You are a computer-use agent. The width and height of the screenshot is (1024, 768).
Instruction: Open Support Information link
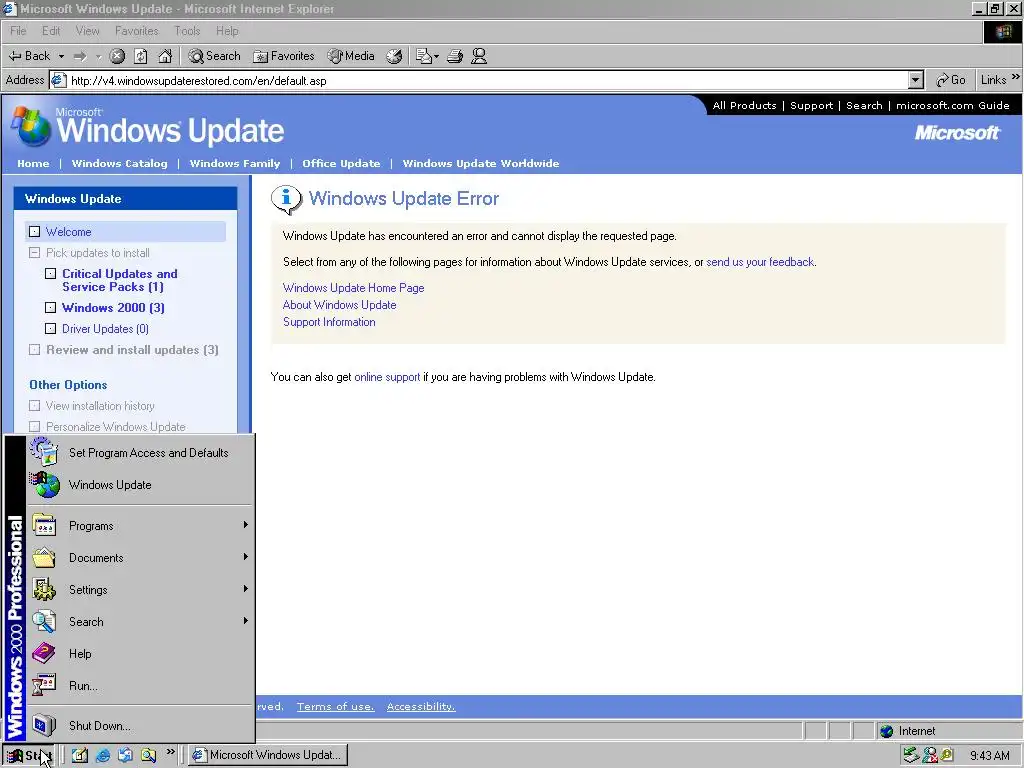click(329, 322)
